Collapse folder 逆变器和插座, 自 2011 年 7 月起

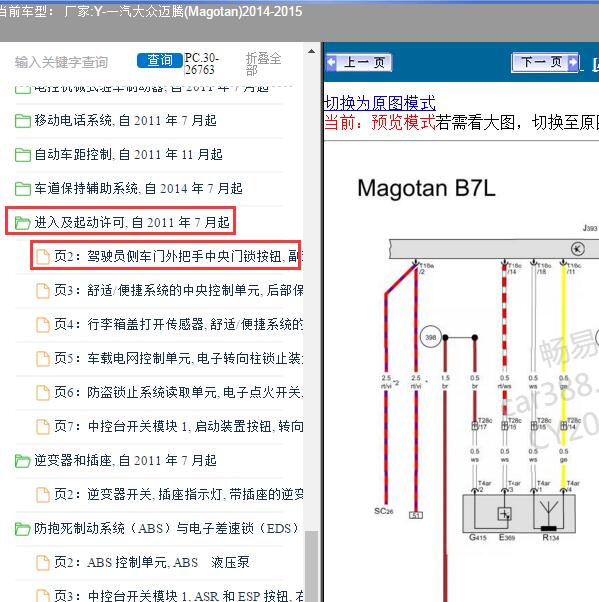[x=126, y=460]
